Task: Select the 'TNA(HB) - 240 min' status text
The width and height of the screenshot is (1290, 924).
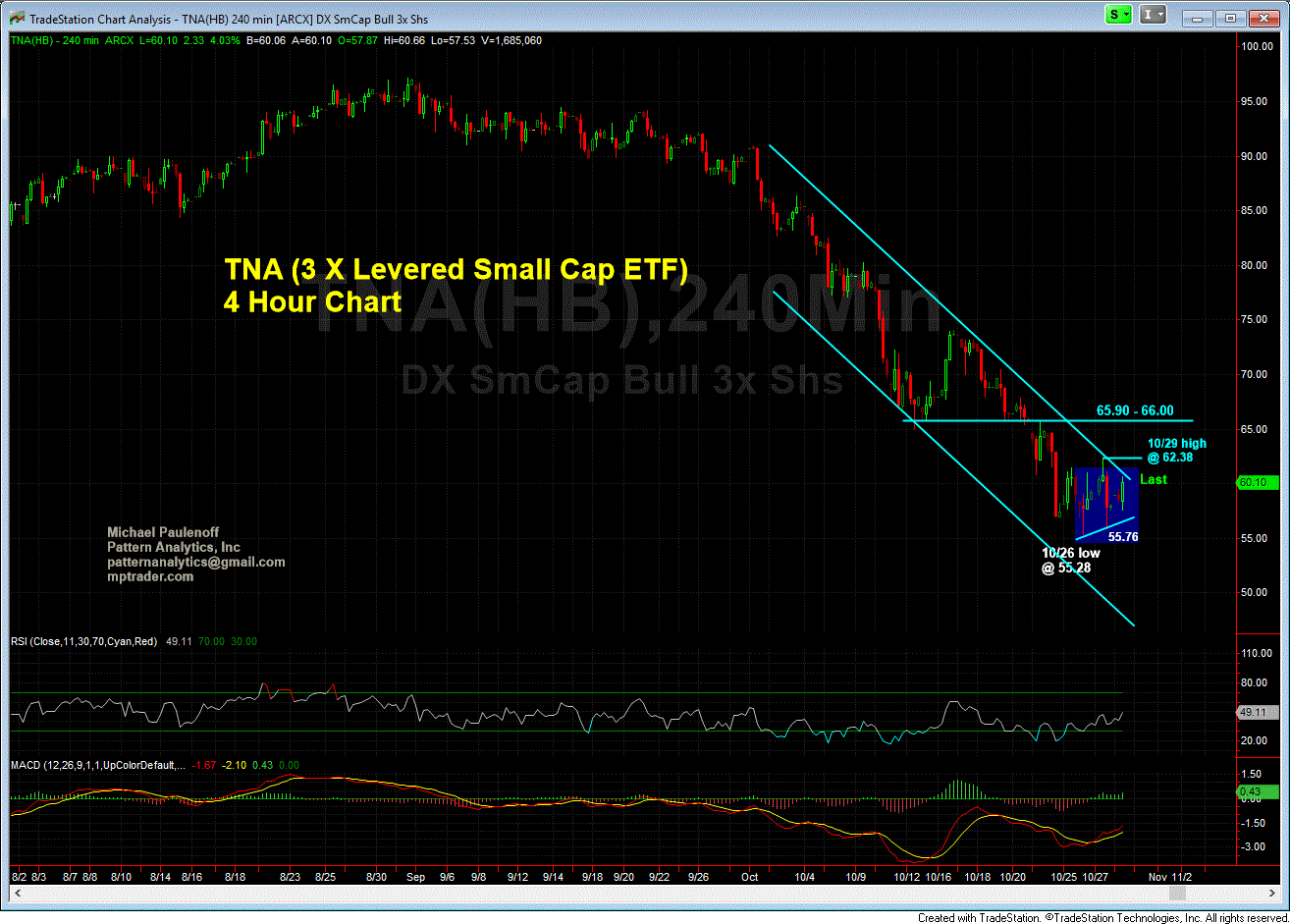Action: click(x=54, y=41)
